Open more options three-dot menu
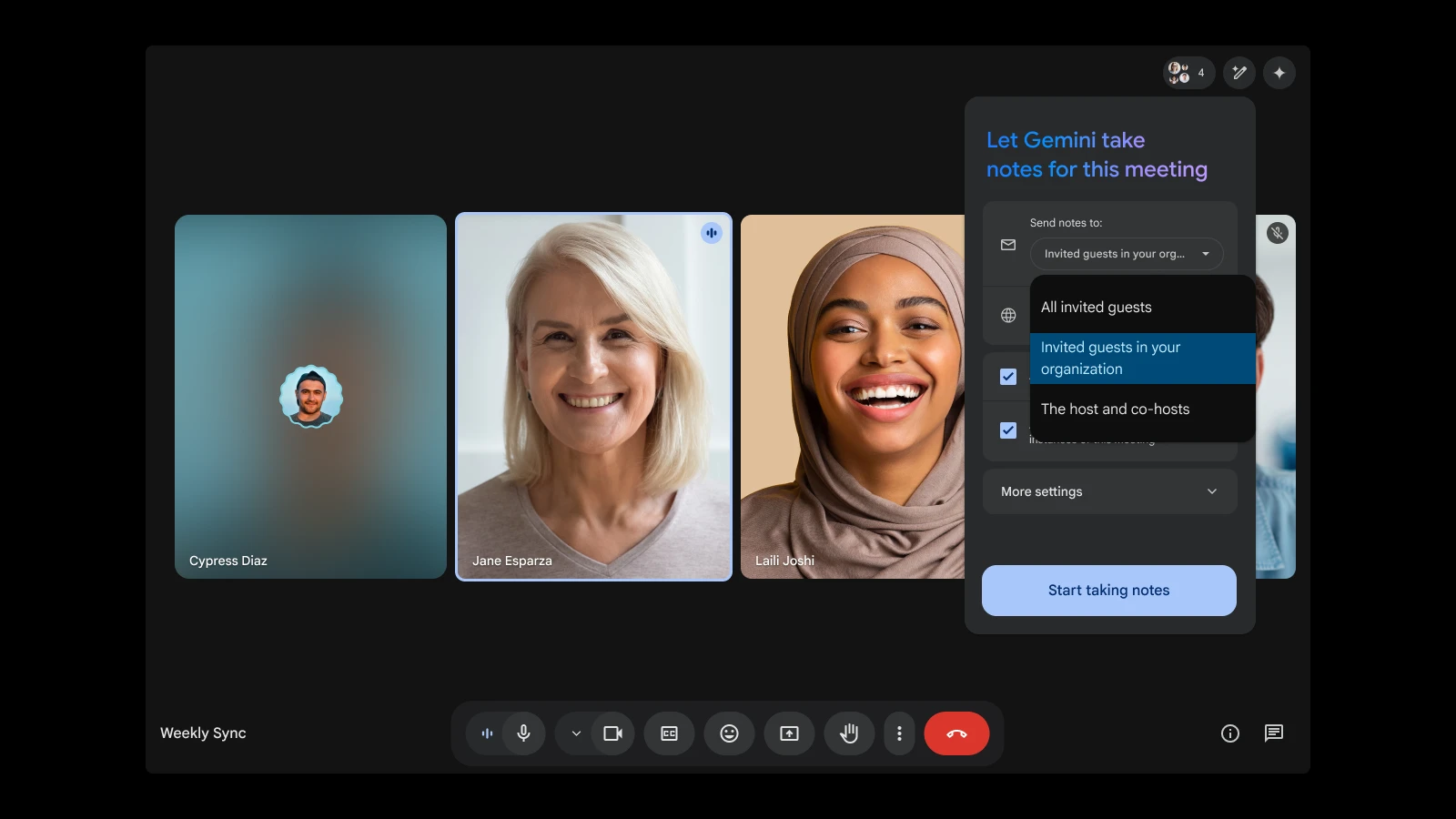This screenshot has height=819, width=1456. click(x=899, y=733)
